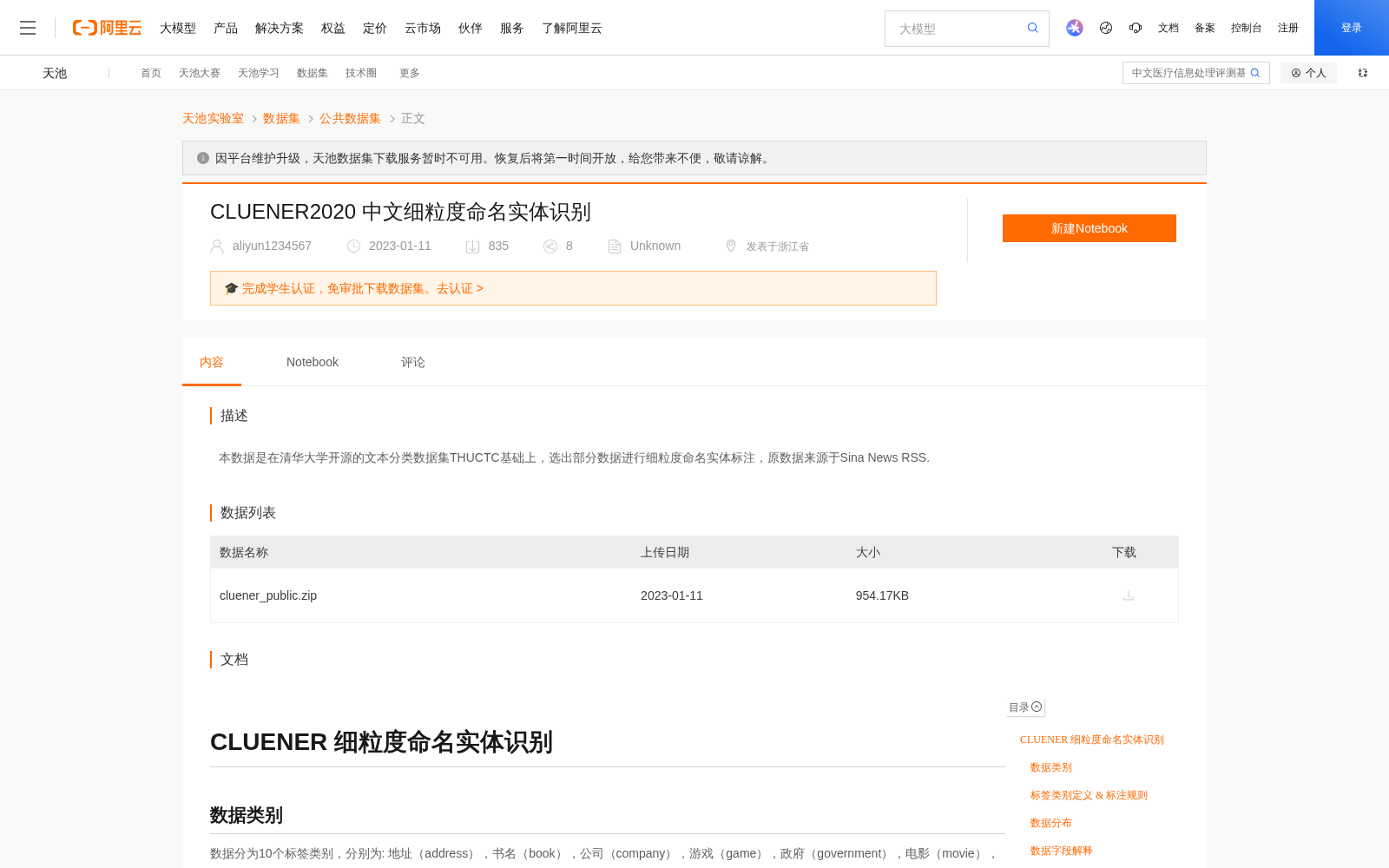Viewport: 1389px width, 868px height.
Task: Click the student verification 去认证 link
Action: (x=459, y=288)
